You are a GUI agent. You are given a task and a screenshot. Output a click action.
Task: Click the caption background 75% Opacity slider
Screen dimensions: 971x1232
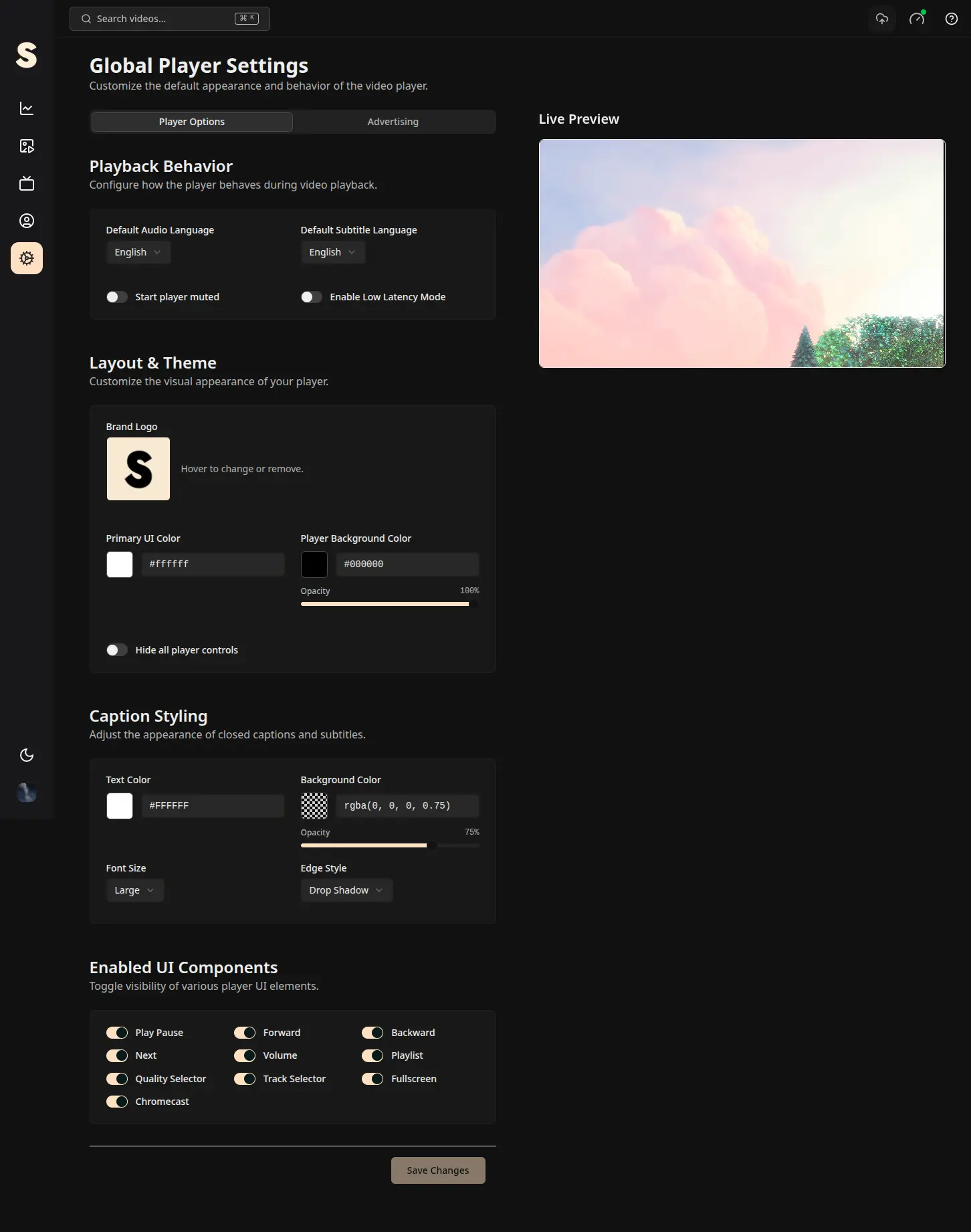click(390, 845)
